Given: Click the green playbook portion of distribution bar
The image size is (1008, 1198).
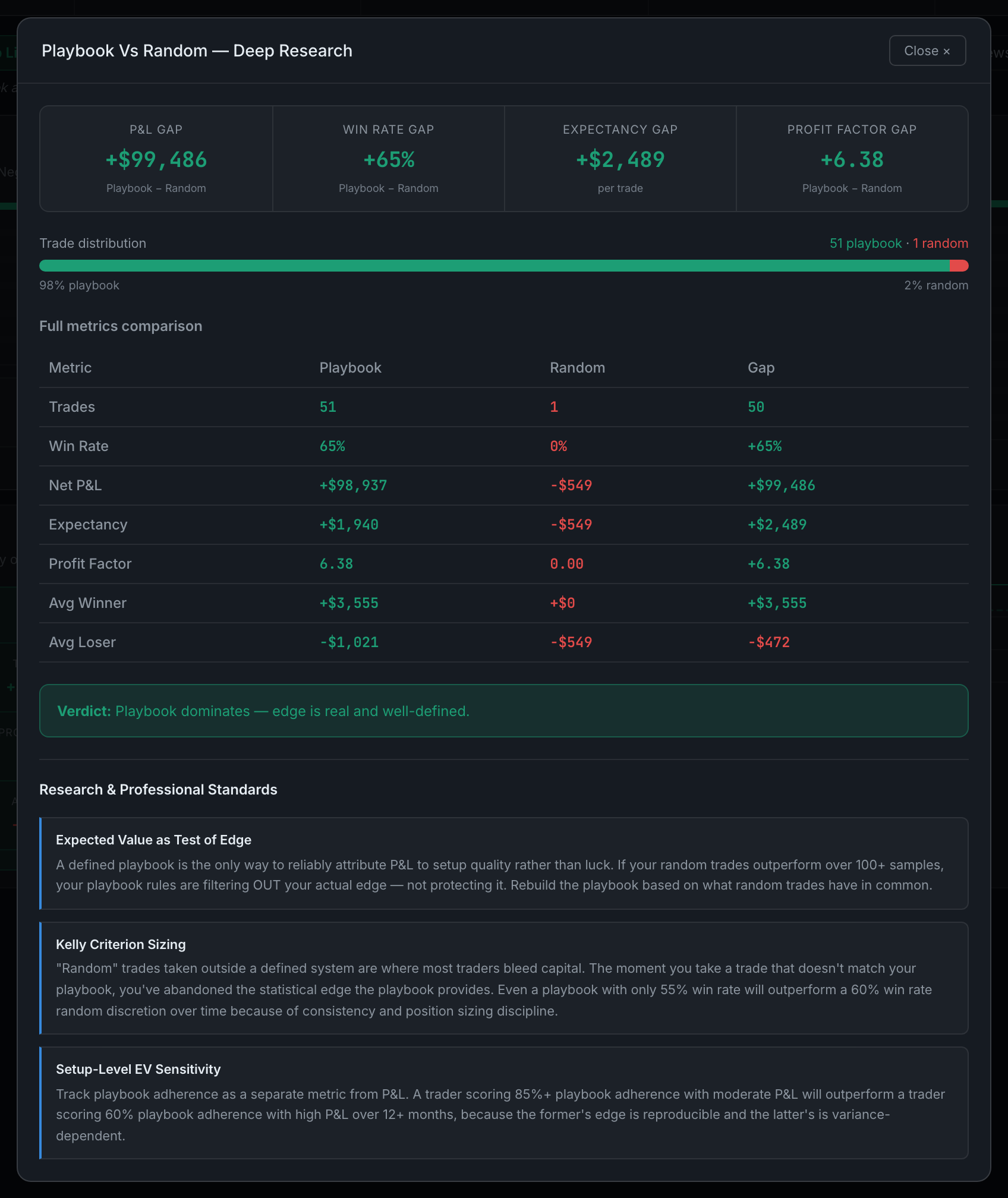Looking at the screenshot, I should tap(494, 266).
